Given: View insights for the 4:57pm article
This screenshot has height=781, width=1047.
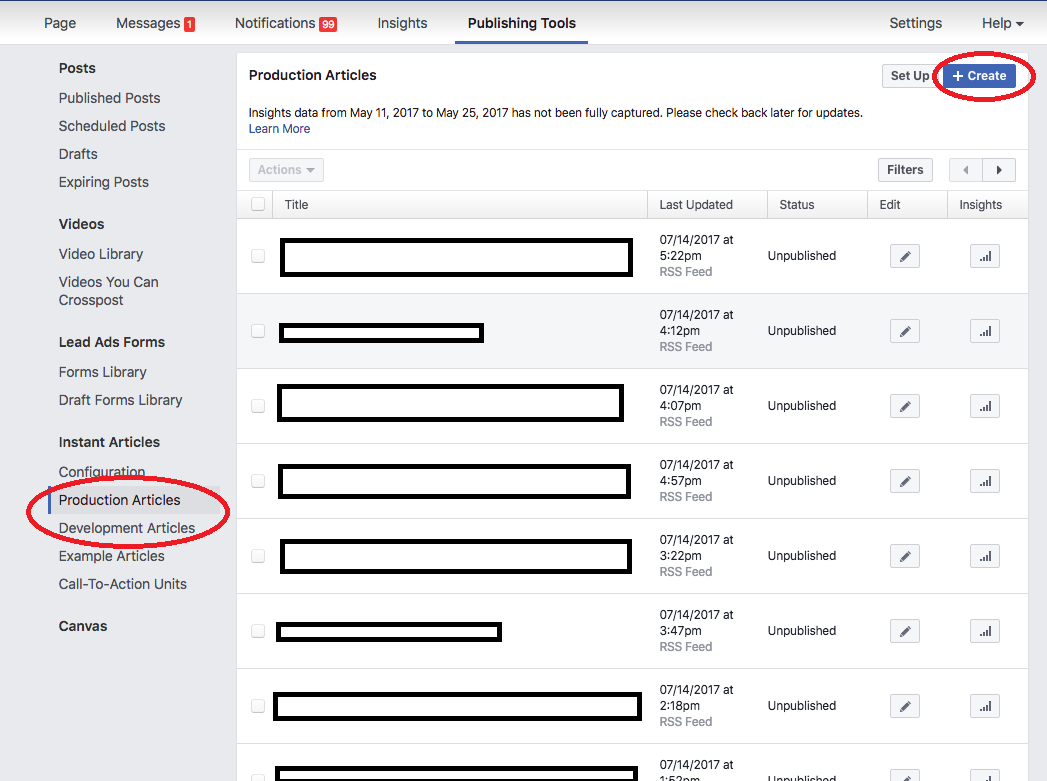Looking at the screenshot, I should (985, 481).
